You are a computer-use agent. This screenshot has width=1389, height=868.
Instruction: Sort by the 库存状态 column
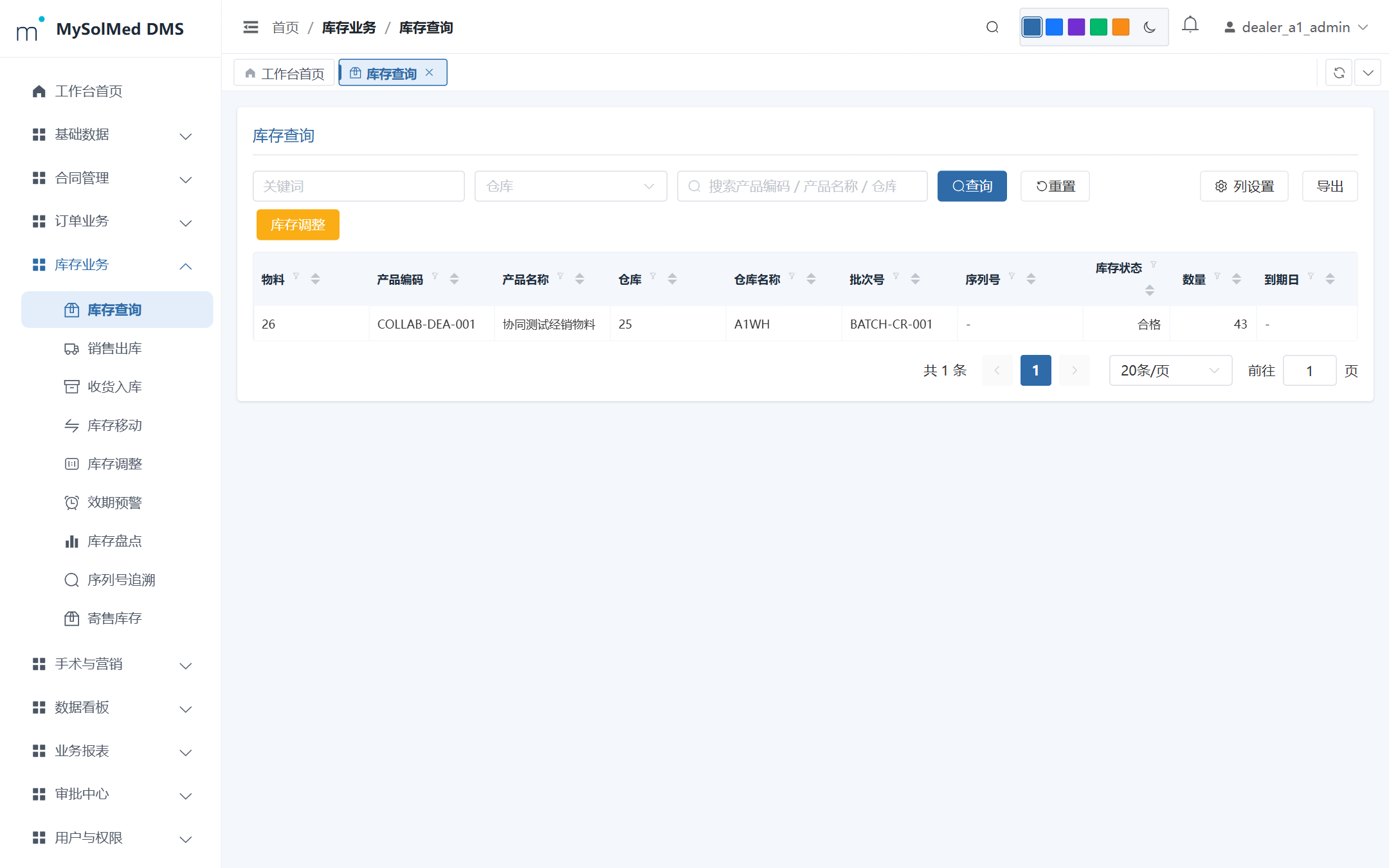[1150, 291]
